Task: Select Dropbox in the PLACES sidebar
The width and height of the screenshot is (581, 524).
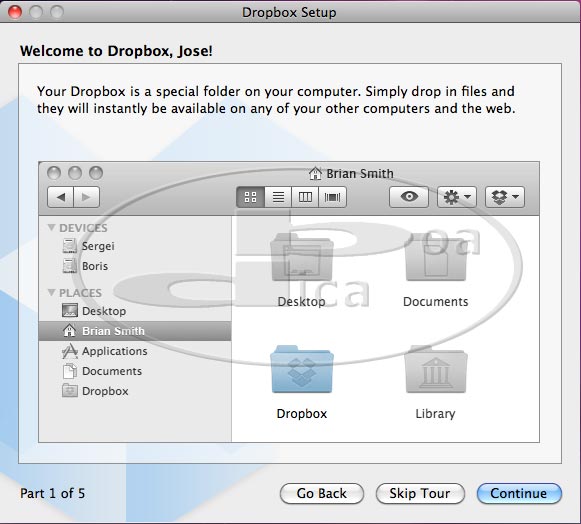Action: point(95,391)
